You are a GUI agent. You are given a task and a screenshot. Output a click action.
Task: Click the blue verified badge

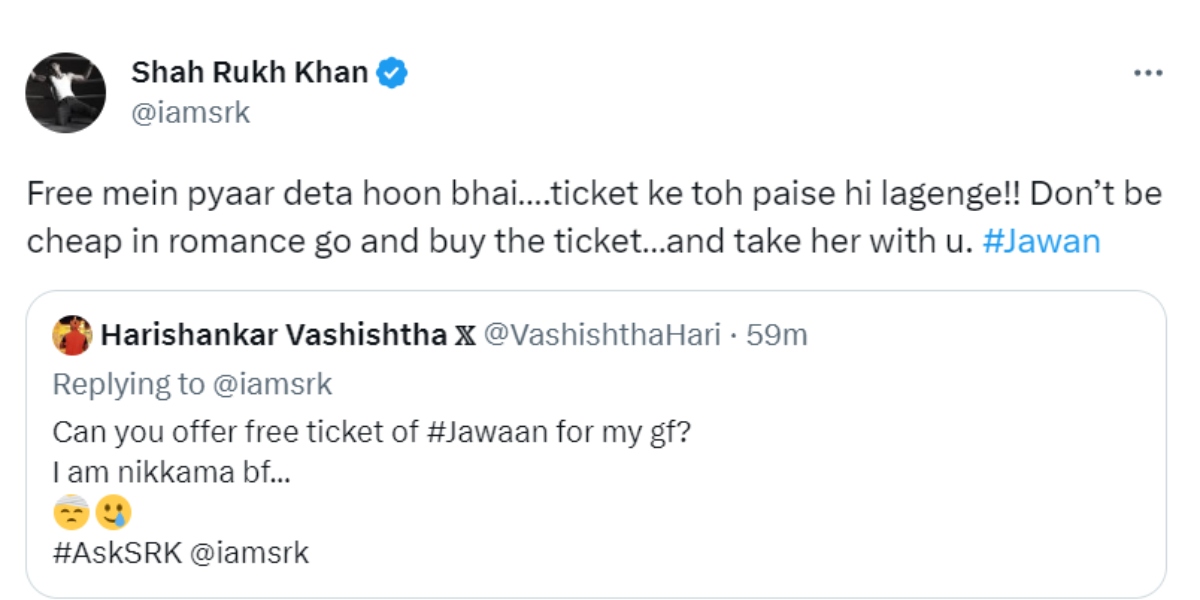pyautogui.click(x=392, y=73)
